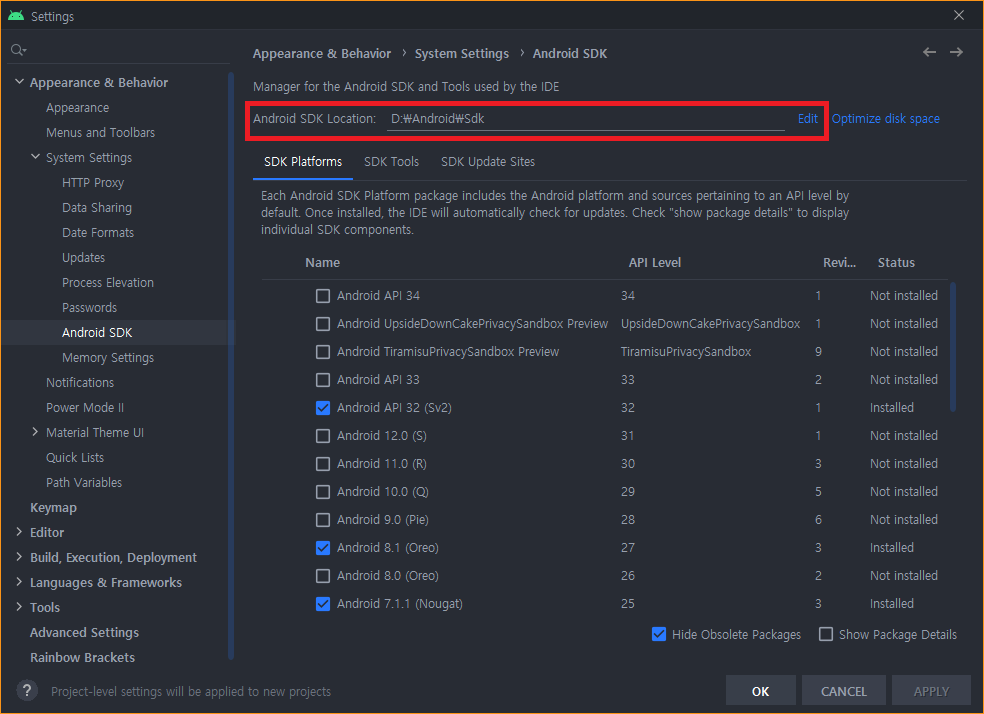Sort by the Name column header
984x714 pixels.
click(x=323, y=263)
